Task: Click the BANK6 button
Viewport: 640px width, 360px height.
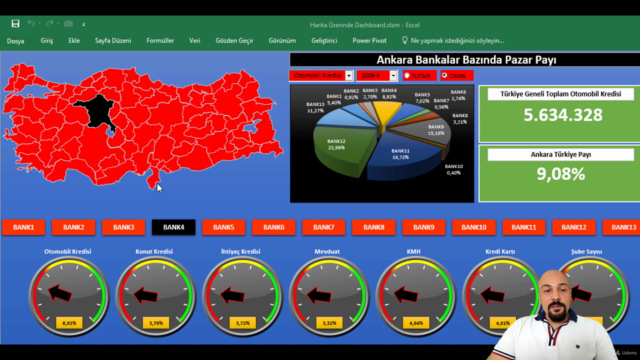Action: click(x=273, y=227)
